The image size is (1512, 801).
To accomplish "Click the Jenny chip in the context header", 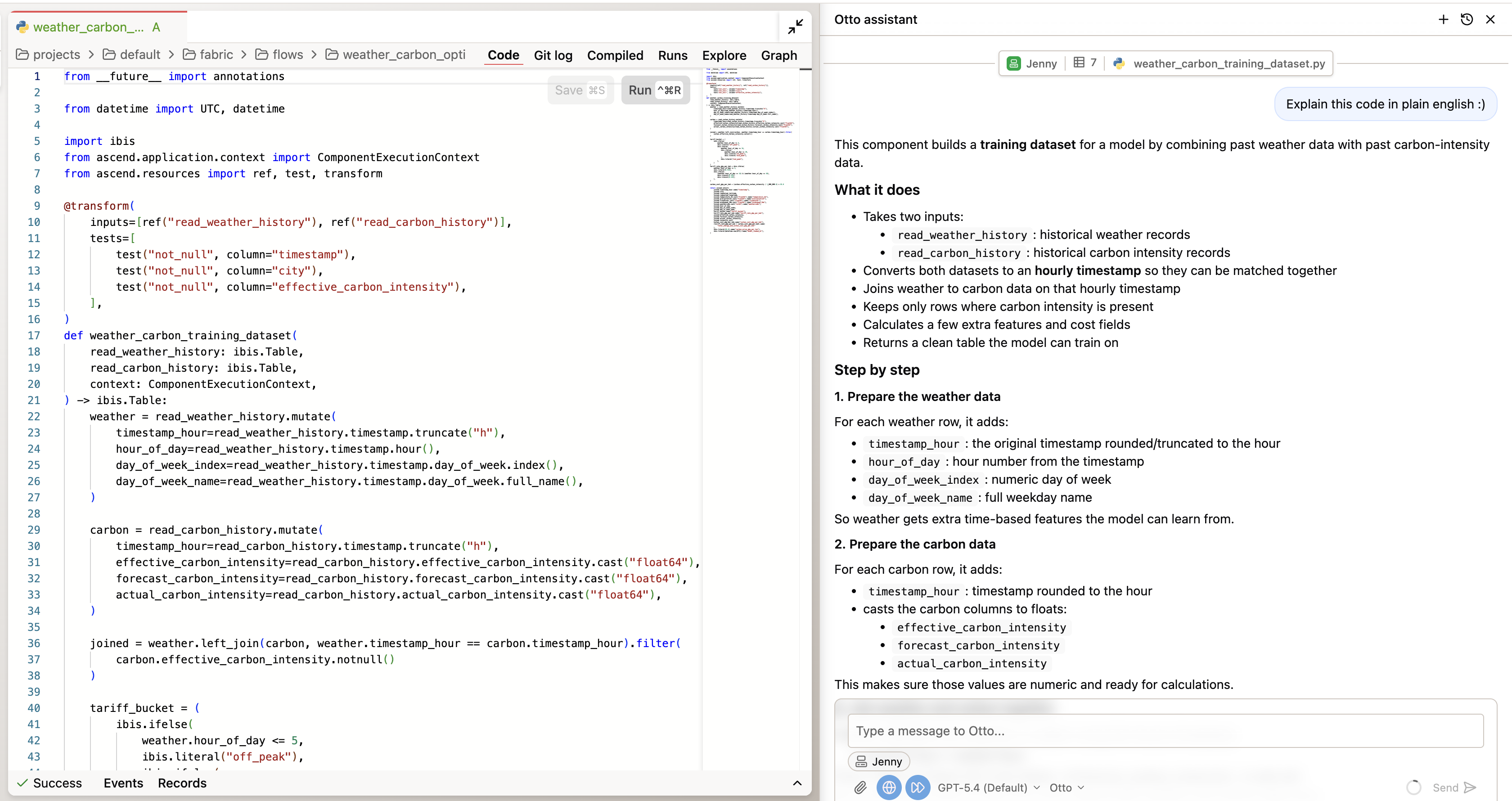I will (1032, 63).
